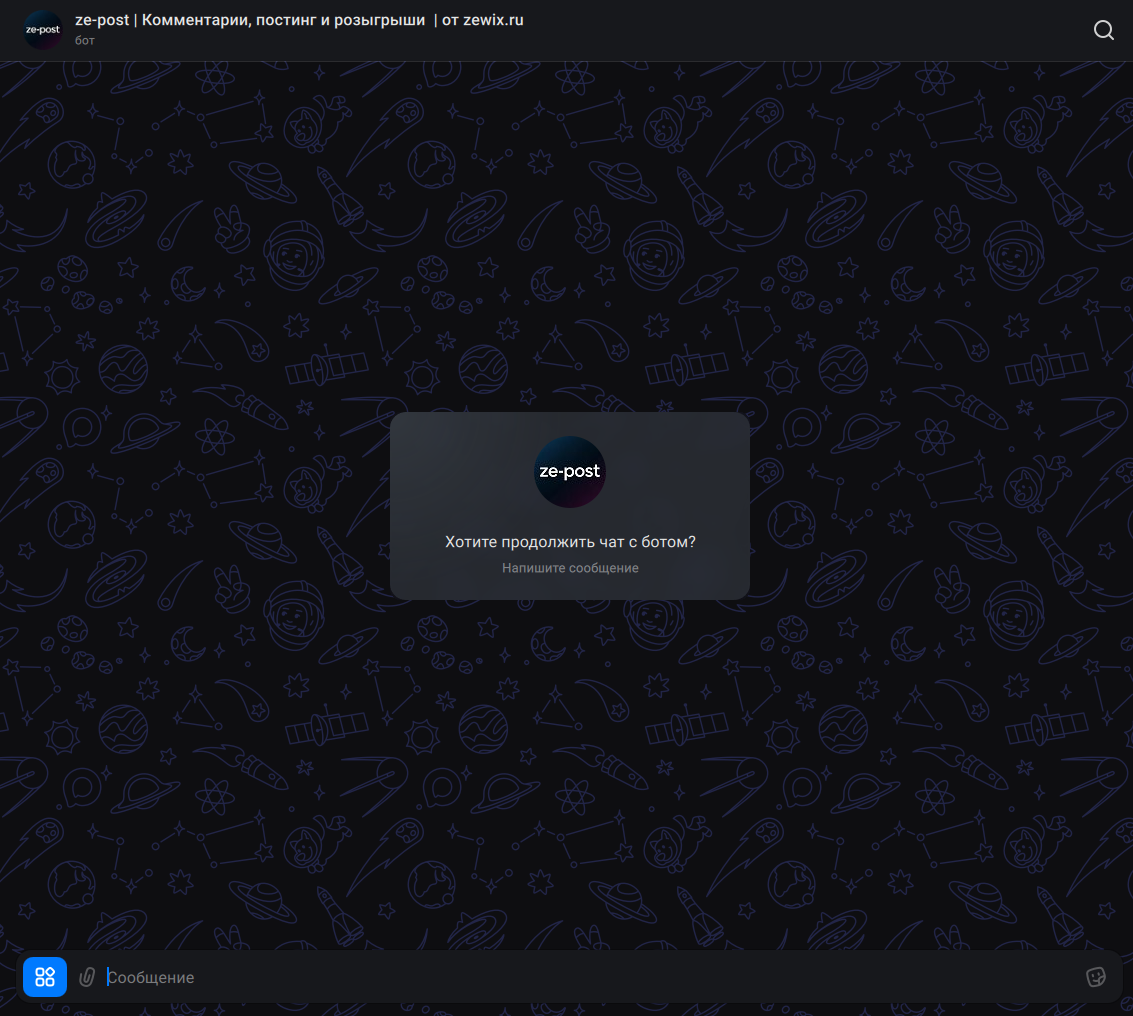1133x1016 pixels.
Task: Click the ze-post logo in the center card
Action: click(x=570, y=472)
